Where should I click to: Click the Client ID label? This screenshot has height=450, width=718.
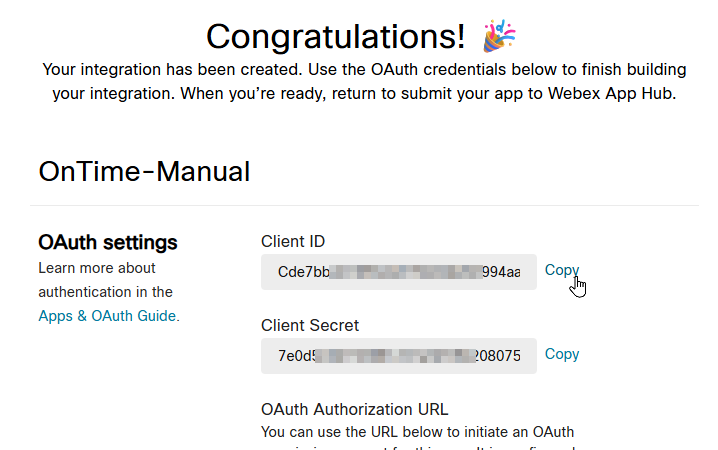click(x=293, y=241)
